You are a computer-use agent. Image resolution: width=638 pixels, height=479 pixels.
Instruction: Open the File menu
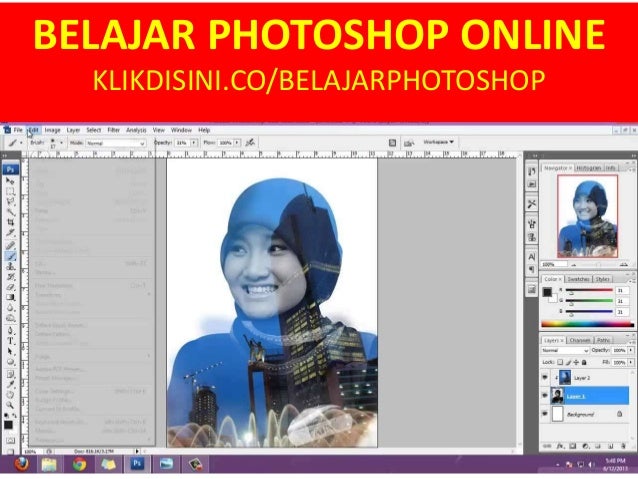click(18, 130)
